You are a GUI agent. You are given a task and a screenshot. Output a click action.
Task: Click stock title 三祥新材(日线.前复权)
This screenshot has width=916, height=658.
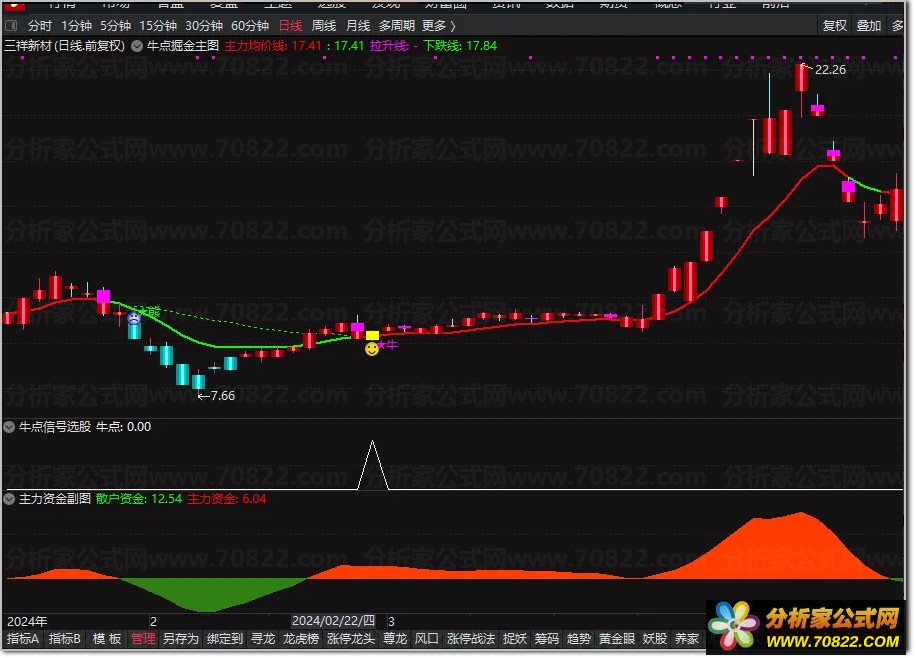point(65,46)
